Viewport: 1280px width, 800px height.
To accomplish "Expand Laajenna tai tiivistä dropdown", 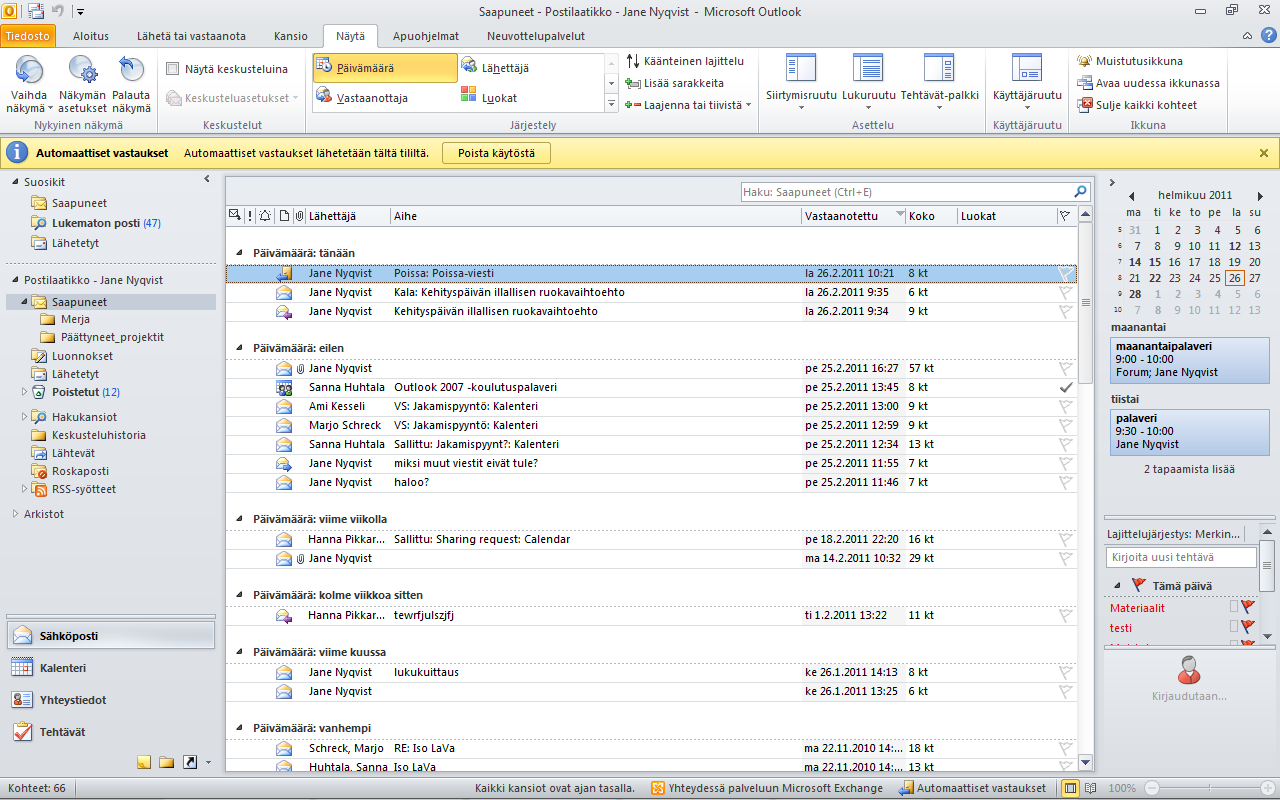I will (688, 105).
